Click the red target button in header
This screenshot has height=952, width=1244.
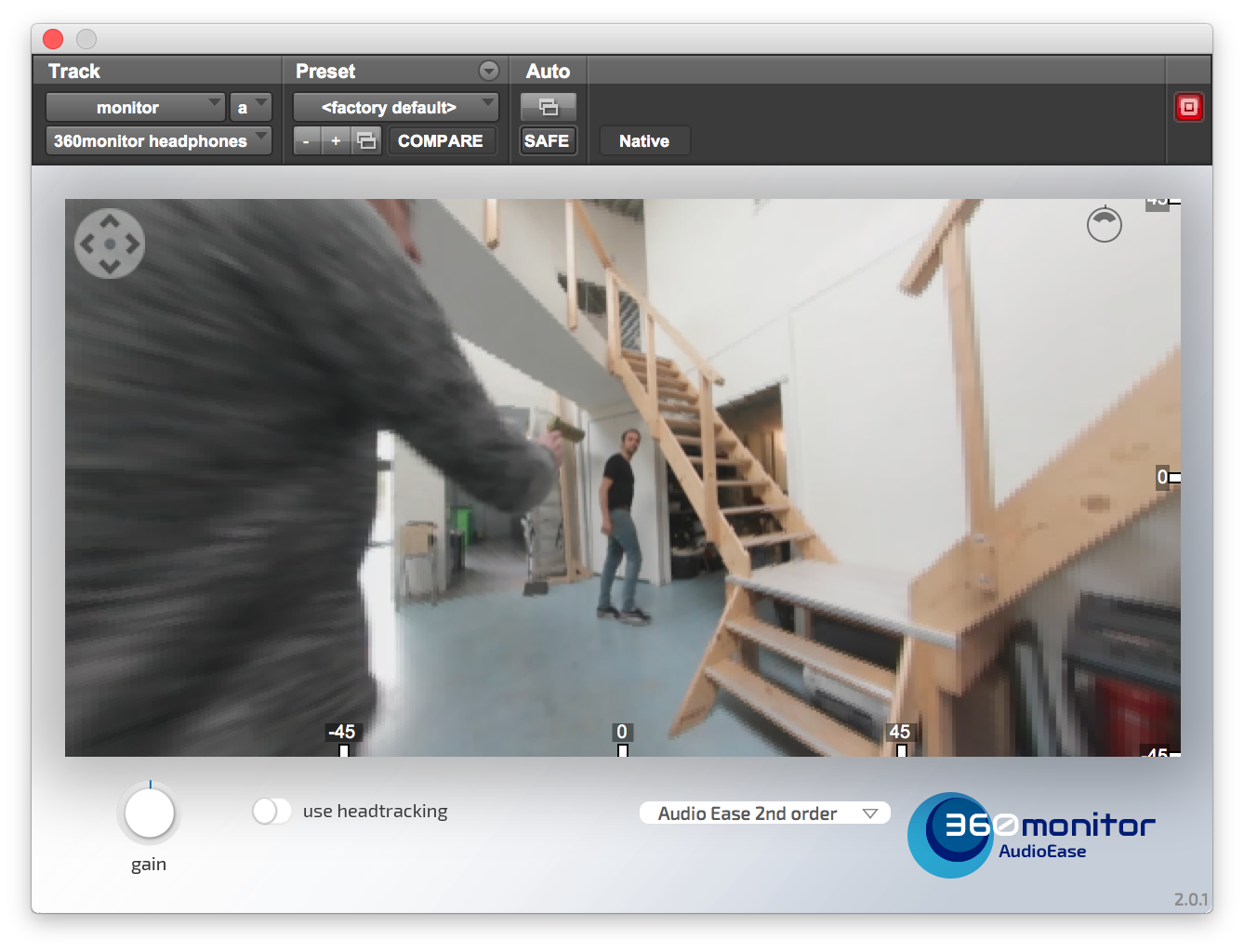point(1188,107)
